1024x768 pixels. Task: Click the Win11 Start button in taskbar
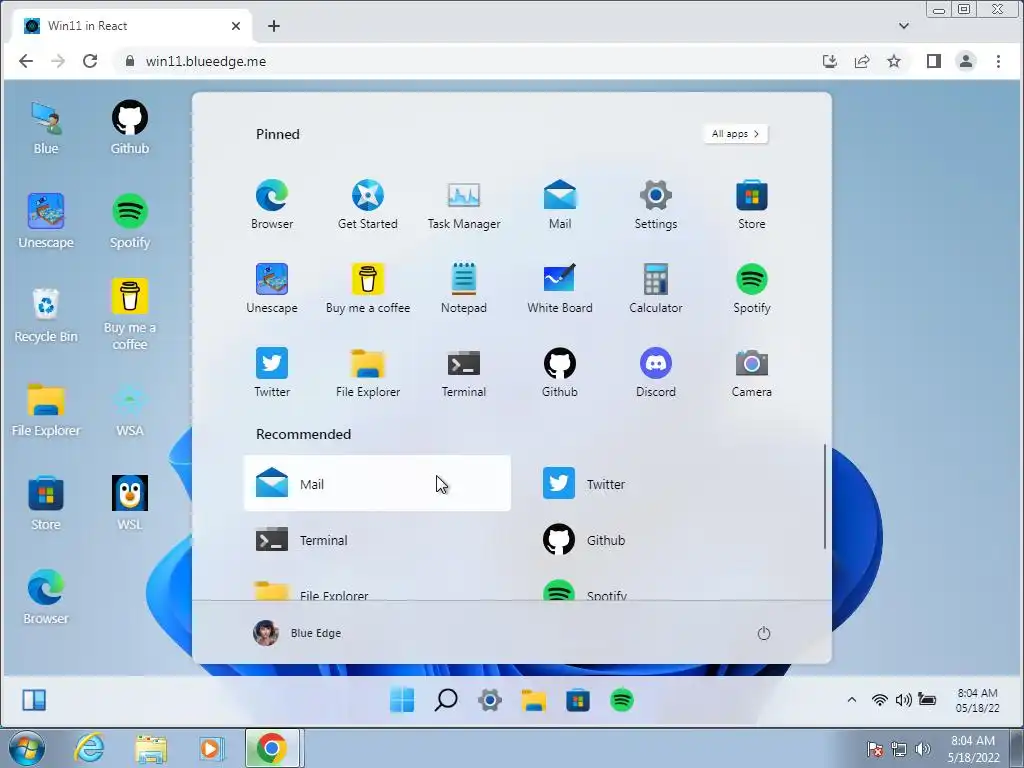pos(402,701)
